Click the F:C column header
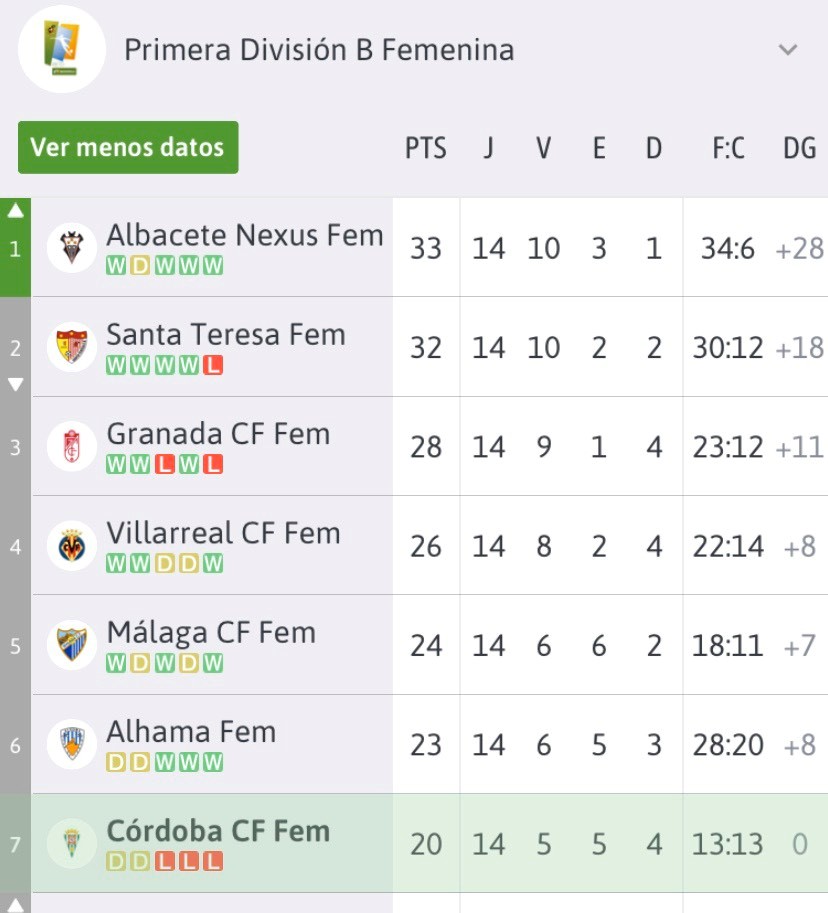The image size is (828, 913). pyautogui.click(x=728, y=148)
